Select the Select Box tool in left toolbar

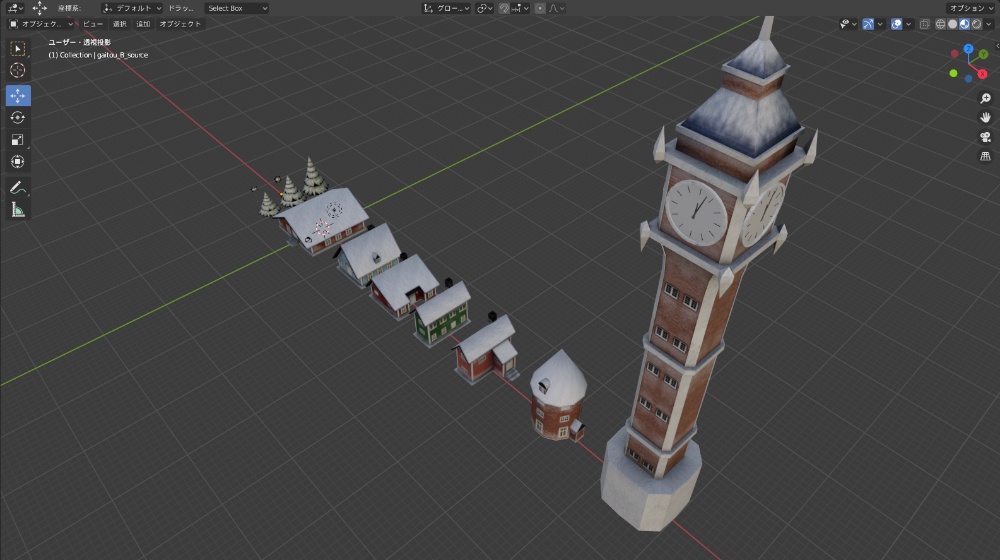pyautogui.click(x=18, y=49)
